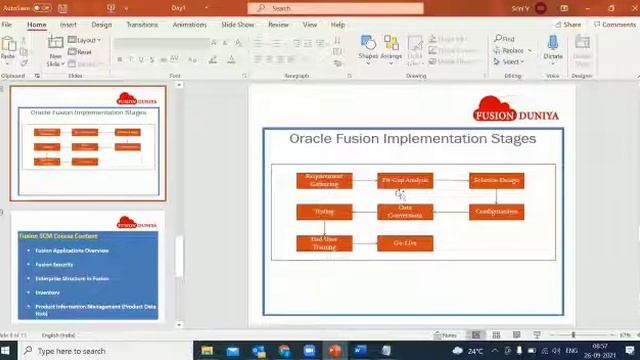The height and width of the screenshot is (360, 640).
Task: Click the Search box in title bar
Action: (336, 8)
